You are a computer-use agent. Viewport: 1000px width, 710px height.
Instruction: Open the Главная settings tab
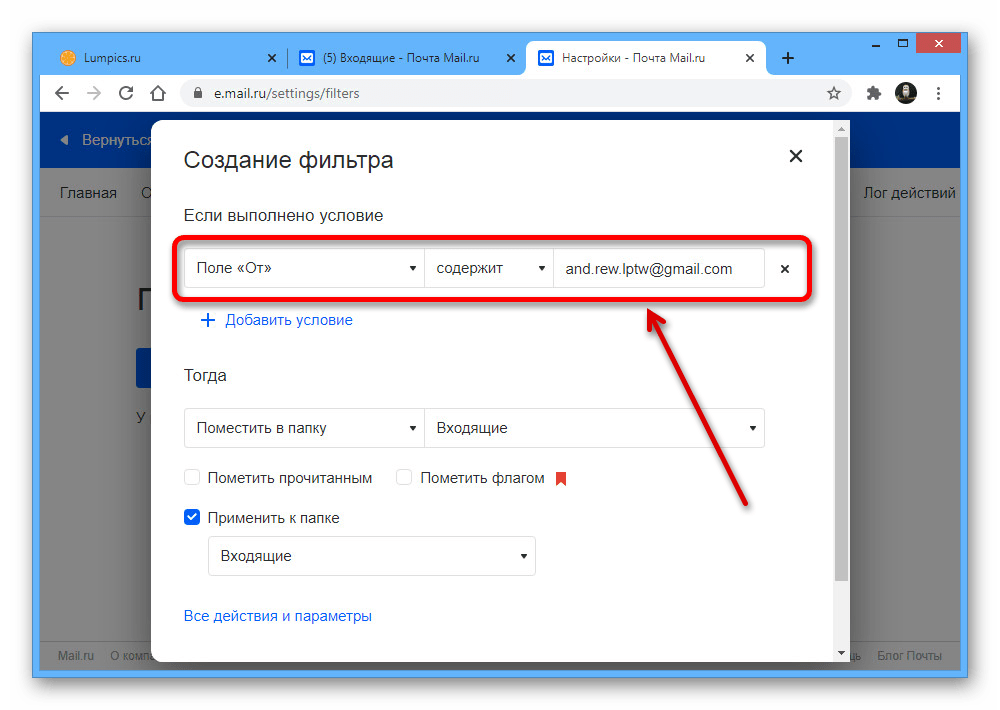click(x=88, y=193)
